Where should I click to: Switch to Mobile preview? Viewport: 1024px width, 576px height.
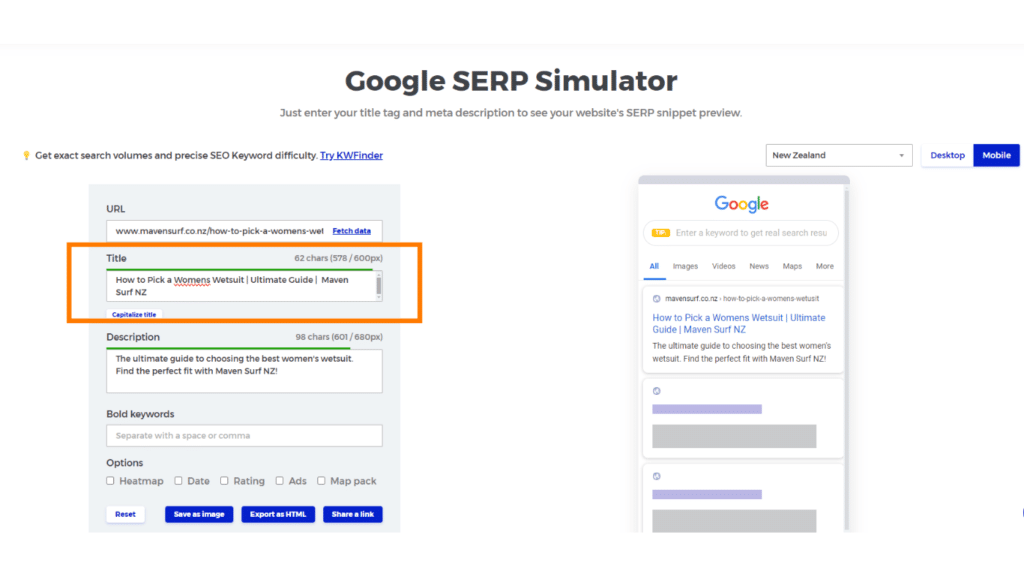point(996,155)
